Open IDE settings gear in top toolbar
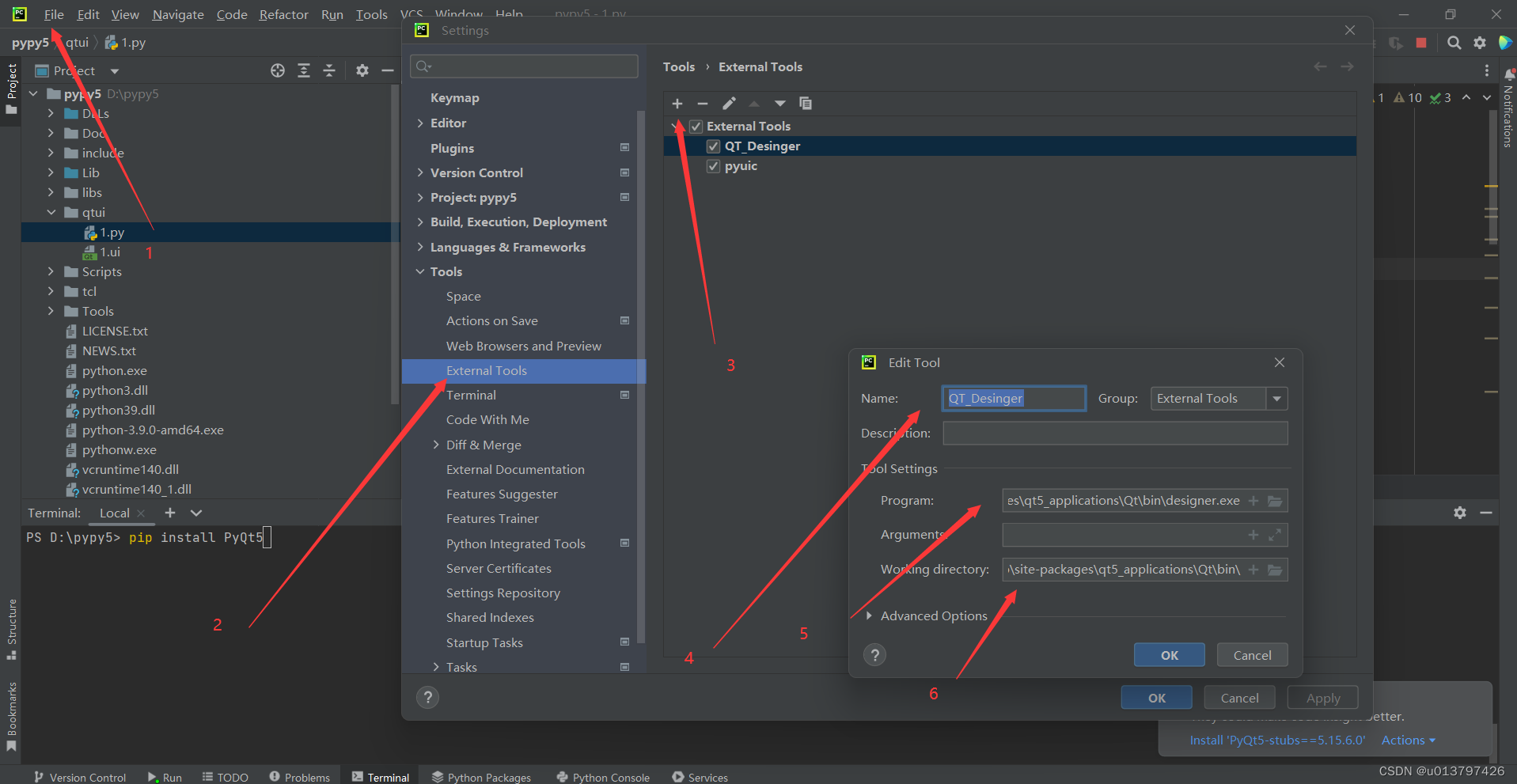Image resolution: width=1517 pixels, height=784 pixels. [1480, 43]
